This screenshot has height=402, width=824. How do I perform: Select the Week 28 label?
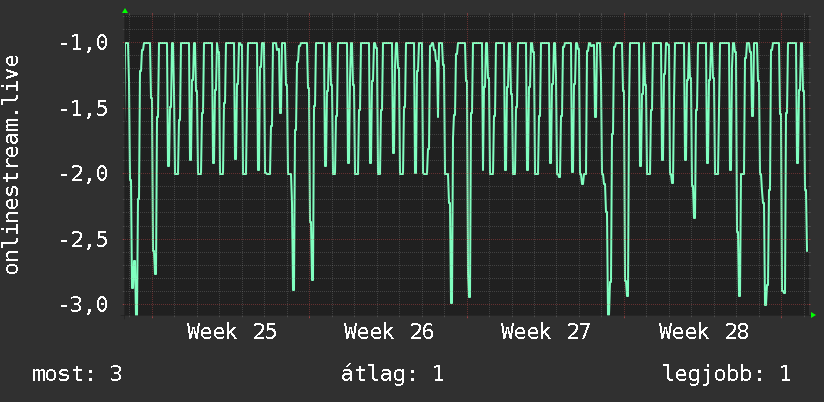(x=704, y=332)
